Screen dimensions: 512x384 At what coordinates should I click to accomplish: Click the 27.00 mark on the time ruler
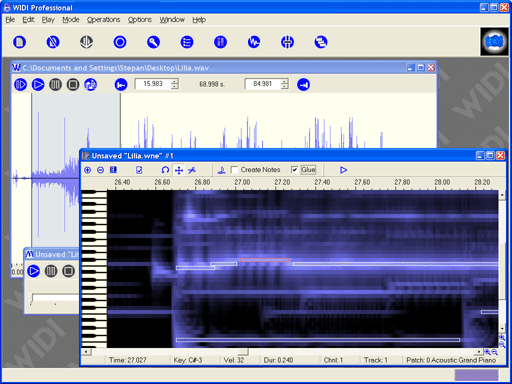(x=242, y=182)
